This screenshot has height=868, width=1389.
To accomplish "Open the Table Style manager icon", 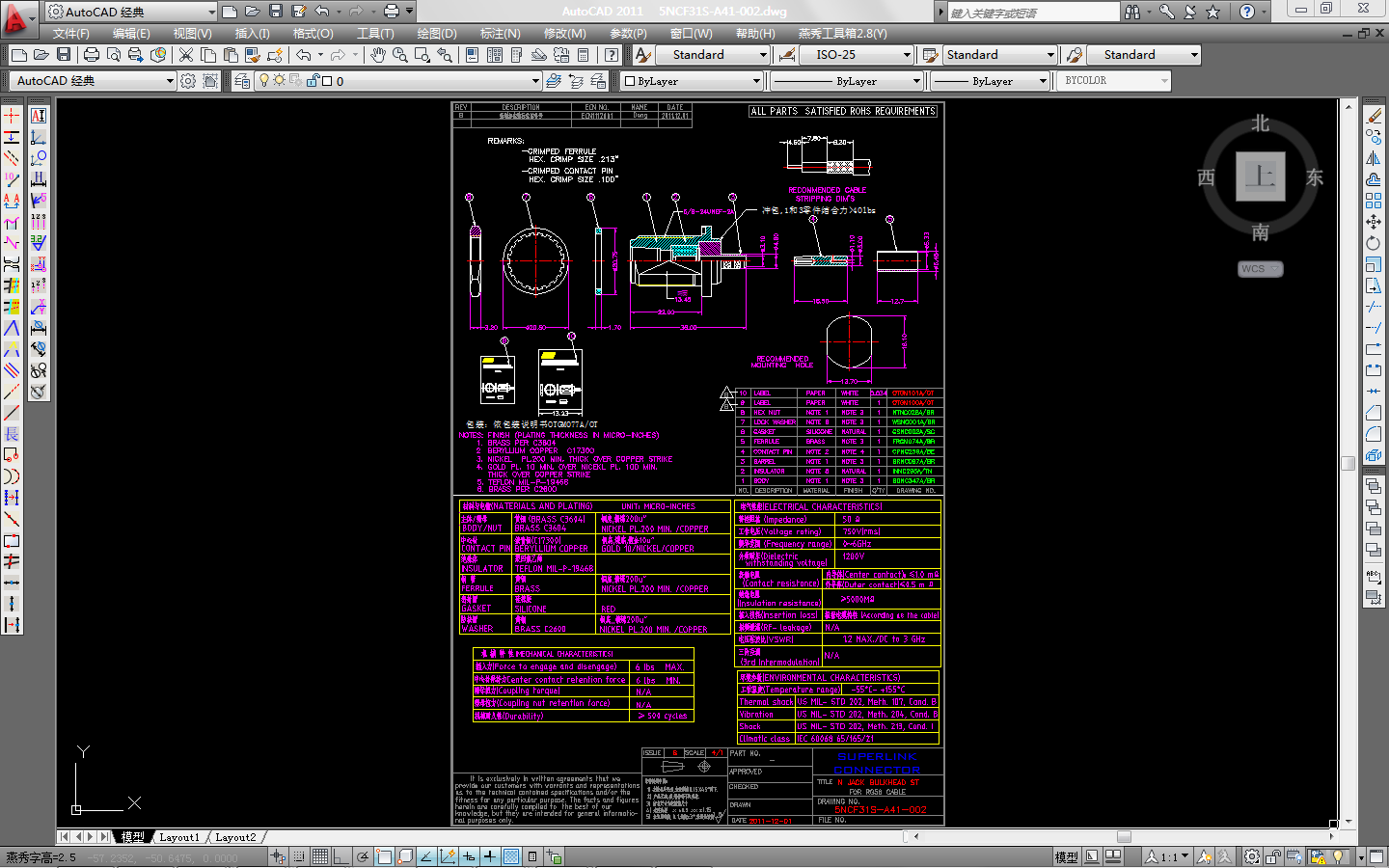I will 930,55.
